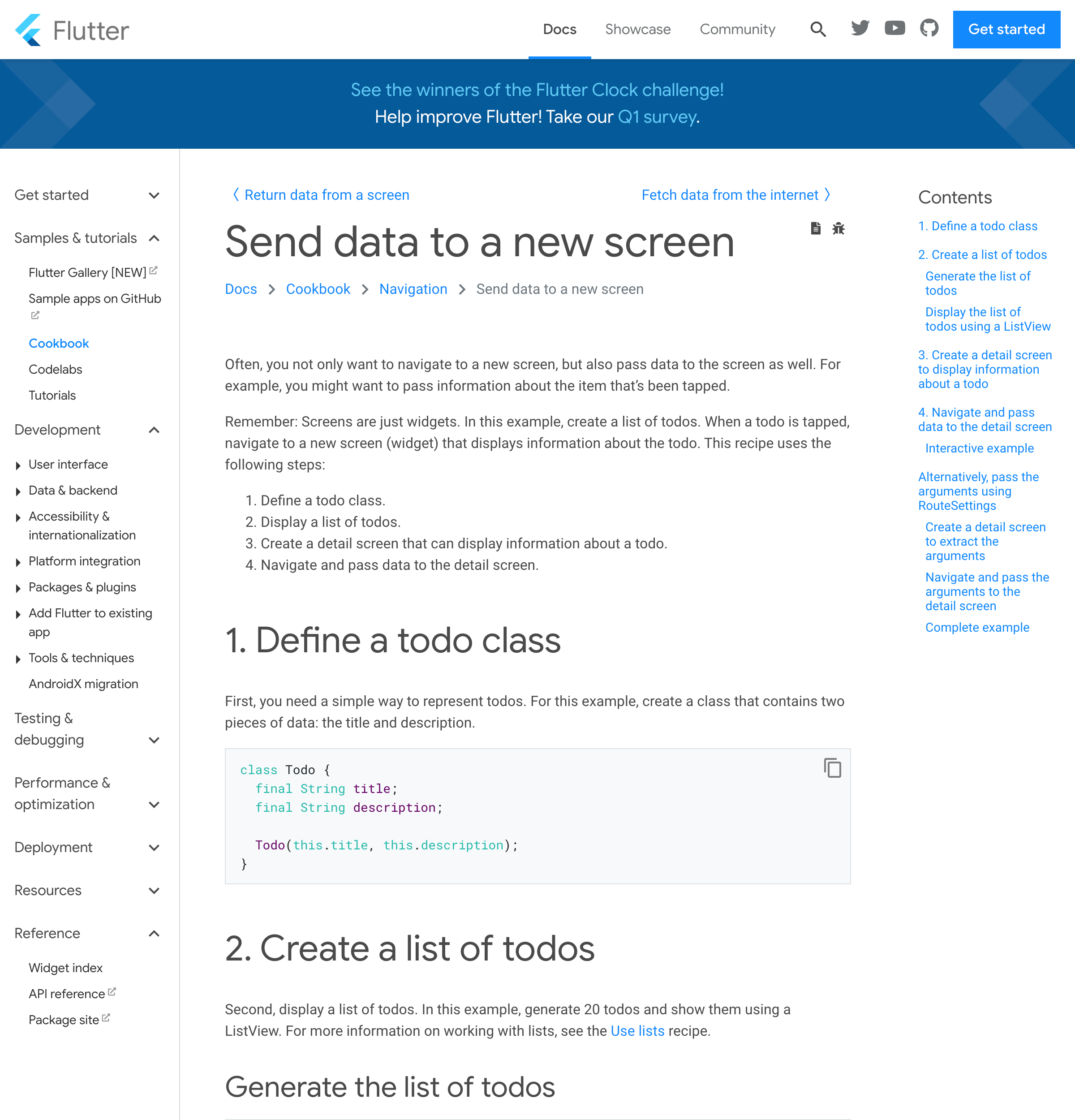This screenshot has height=1120, width=1075.
Task: Click the bug report icon near title
Action: coord(839,228)
